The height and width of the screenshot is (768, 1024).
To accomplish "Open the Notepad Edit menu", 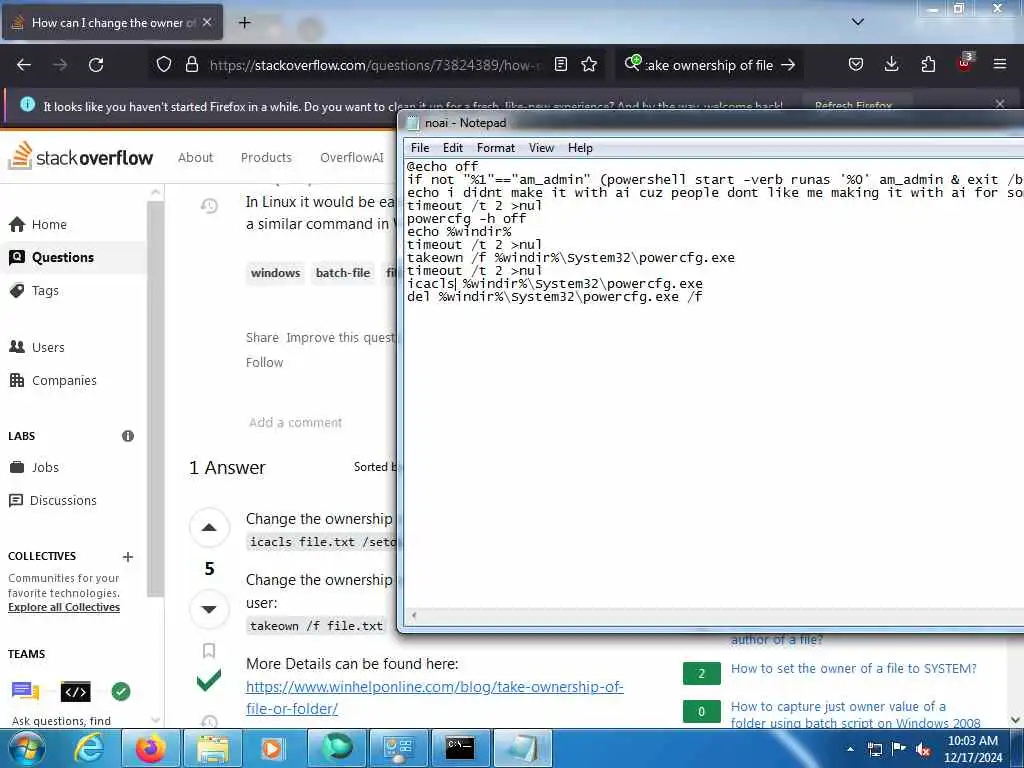I will click(453, 148).
